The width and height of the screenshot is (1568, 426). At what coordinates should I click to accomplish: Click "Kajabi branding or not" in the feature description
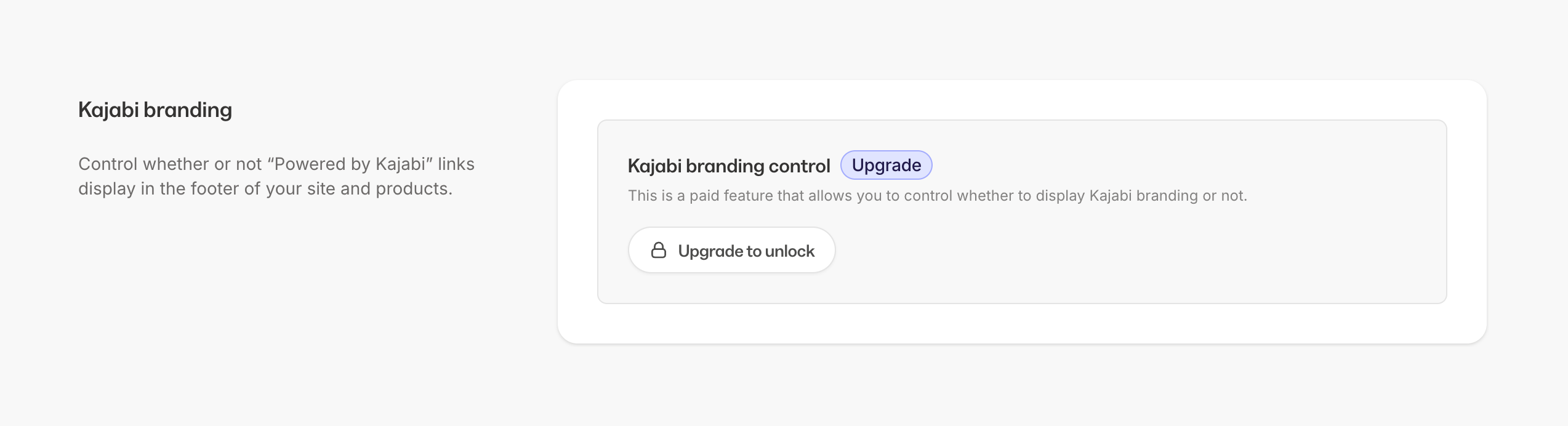point(1168,196)
